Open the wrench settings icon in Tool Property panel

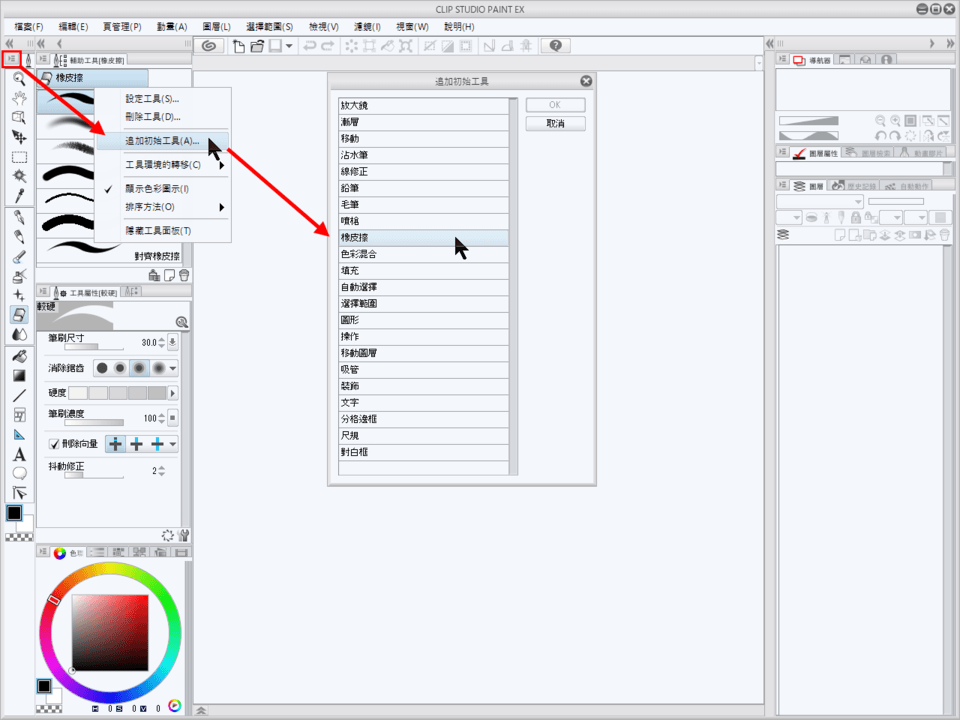click(185, 535)
